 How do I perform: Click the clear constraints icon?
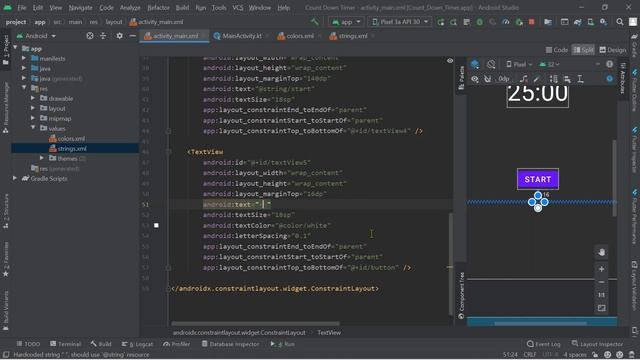coord(524,79)
